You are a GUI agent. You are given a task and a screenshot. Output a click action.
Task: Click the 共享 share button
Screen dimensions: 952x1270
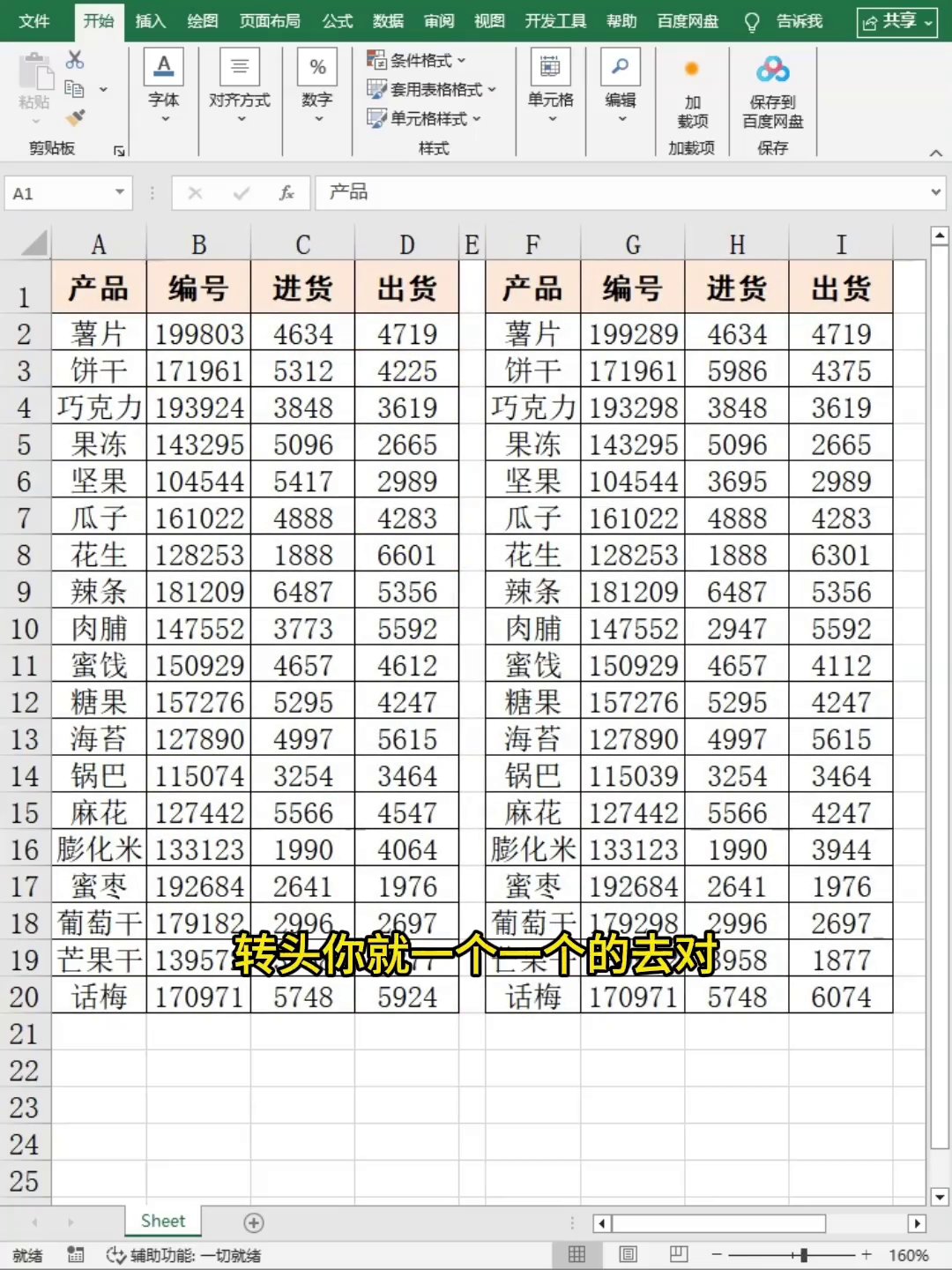pos(897,22)
